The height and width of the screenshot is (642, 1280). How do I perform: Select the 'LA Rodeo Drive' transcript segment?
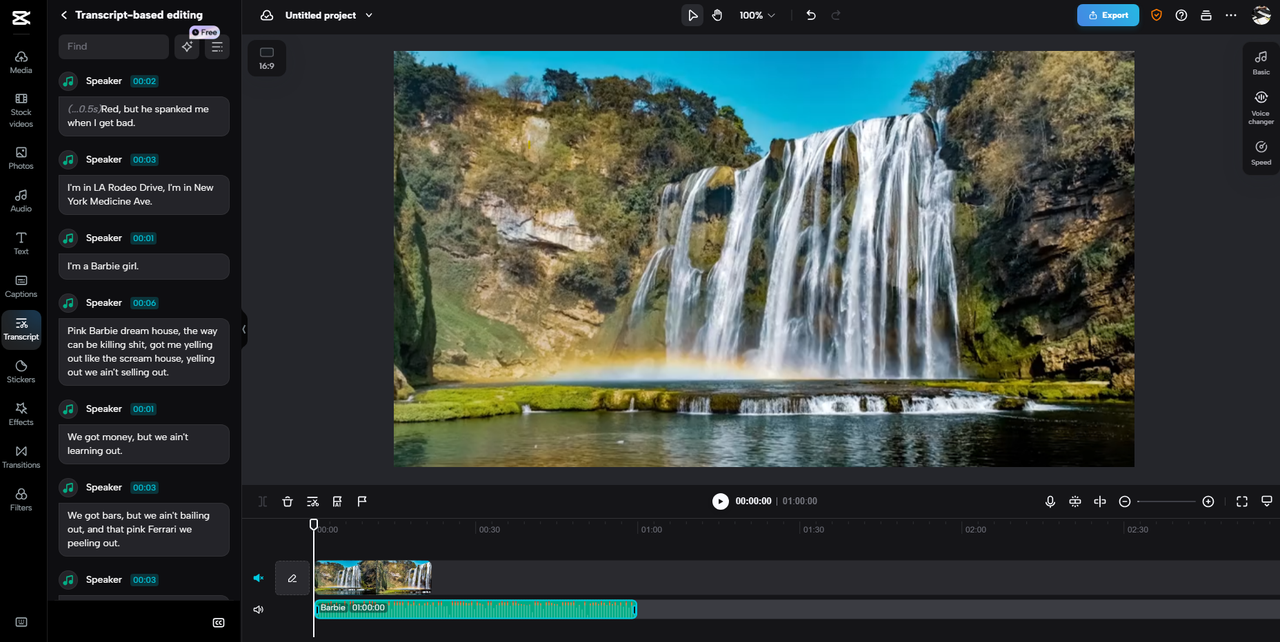coord(144,194)
